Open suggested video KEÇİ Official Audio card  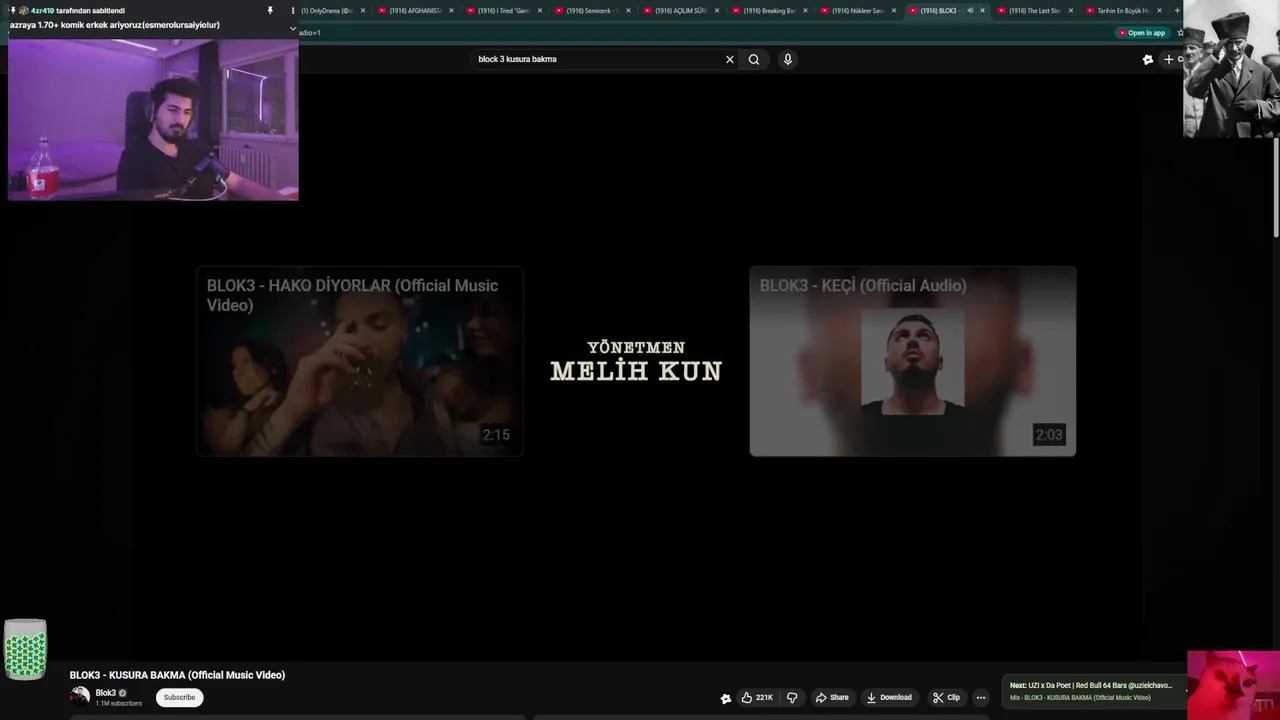pyautogui.click(x=913, y=361)
